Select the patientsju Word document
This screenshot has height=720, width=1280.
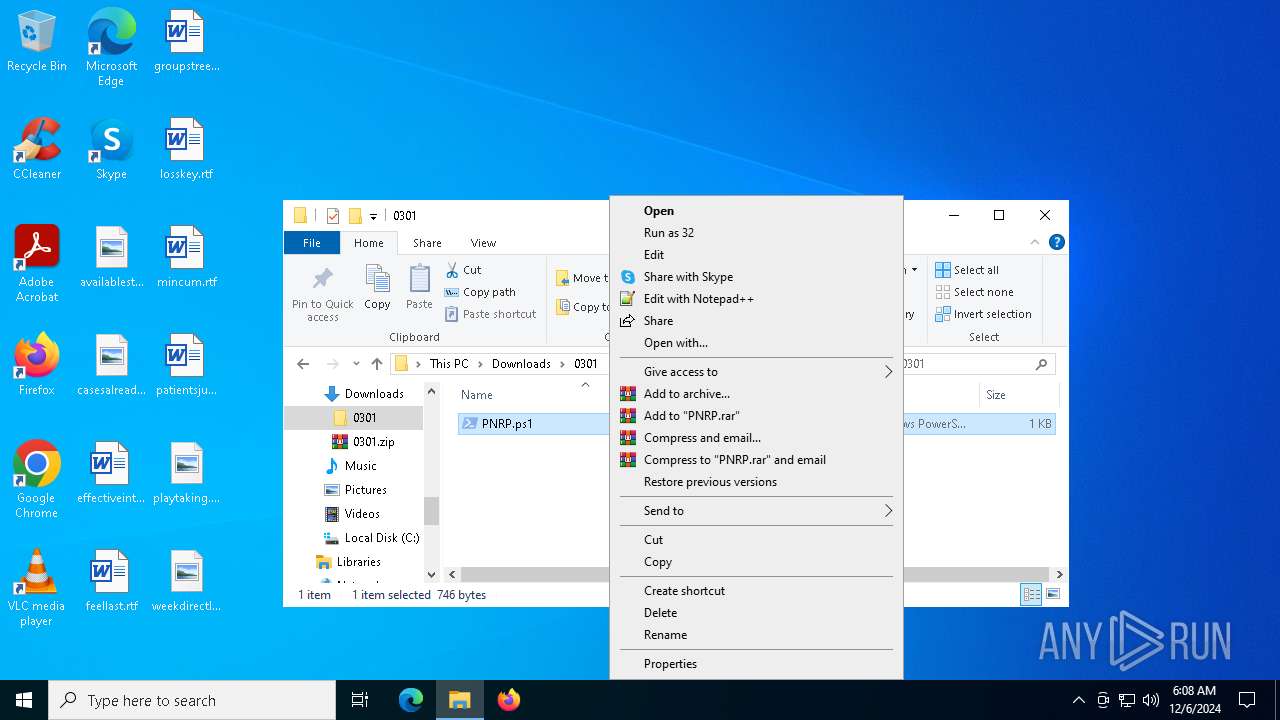tap(186, 365)
